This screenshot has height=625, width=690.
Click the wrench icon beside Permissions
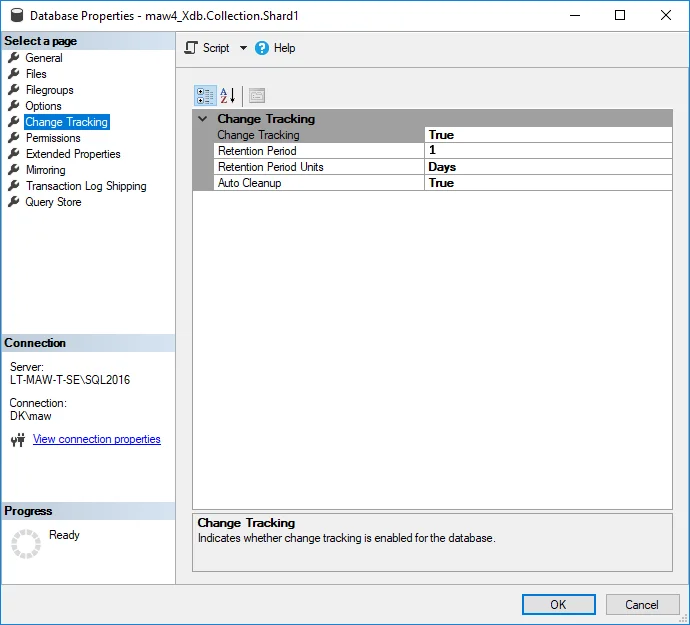pos(14,138)
